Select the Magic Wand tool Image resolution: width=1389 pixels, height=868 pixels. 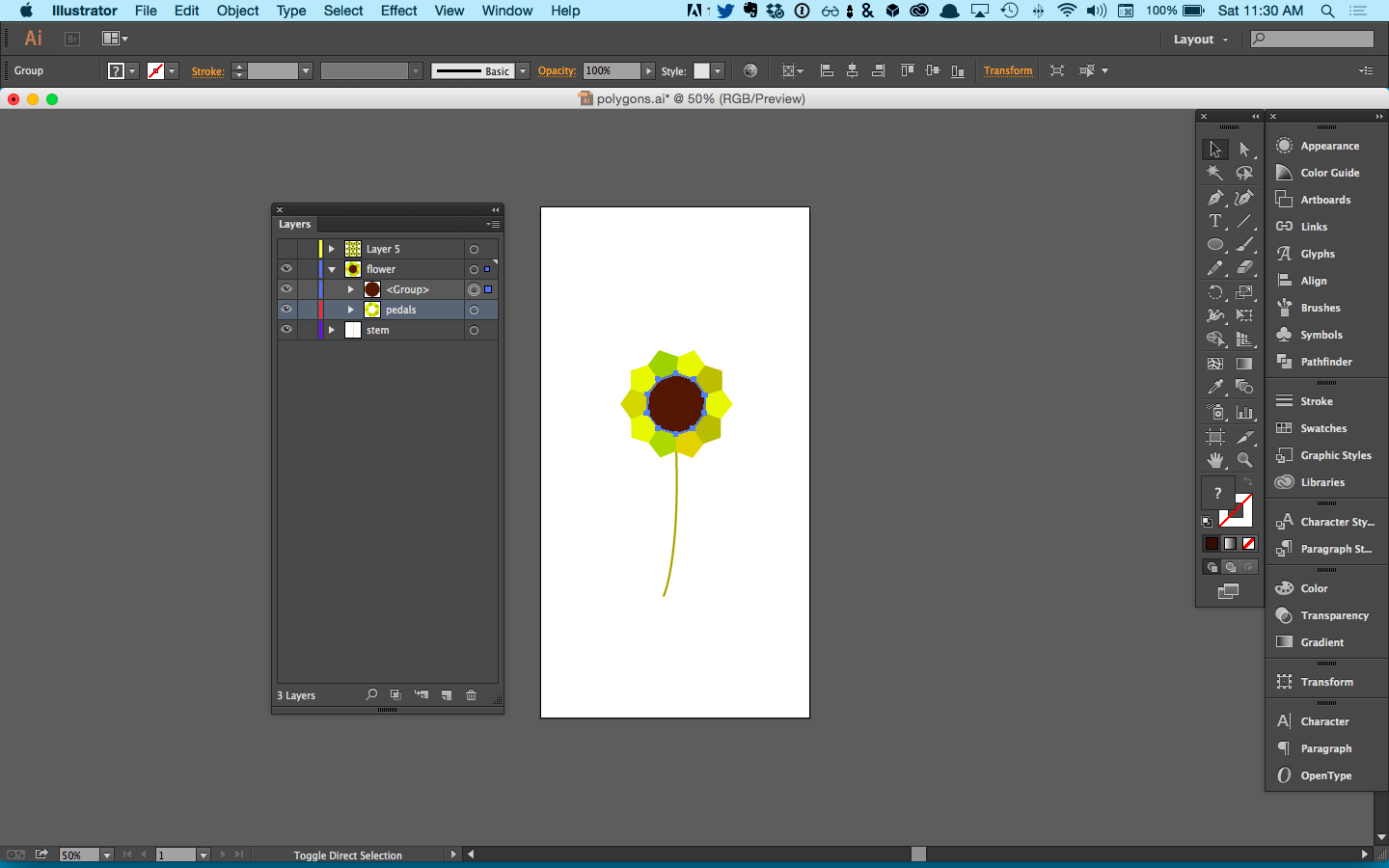click(1215, 174)
